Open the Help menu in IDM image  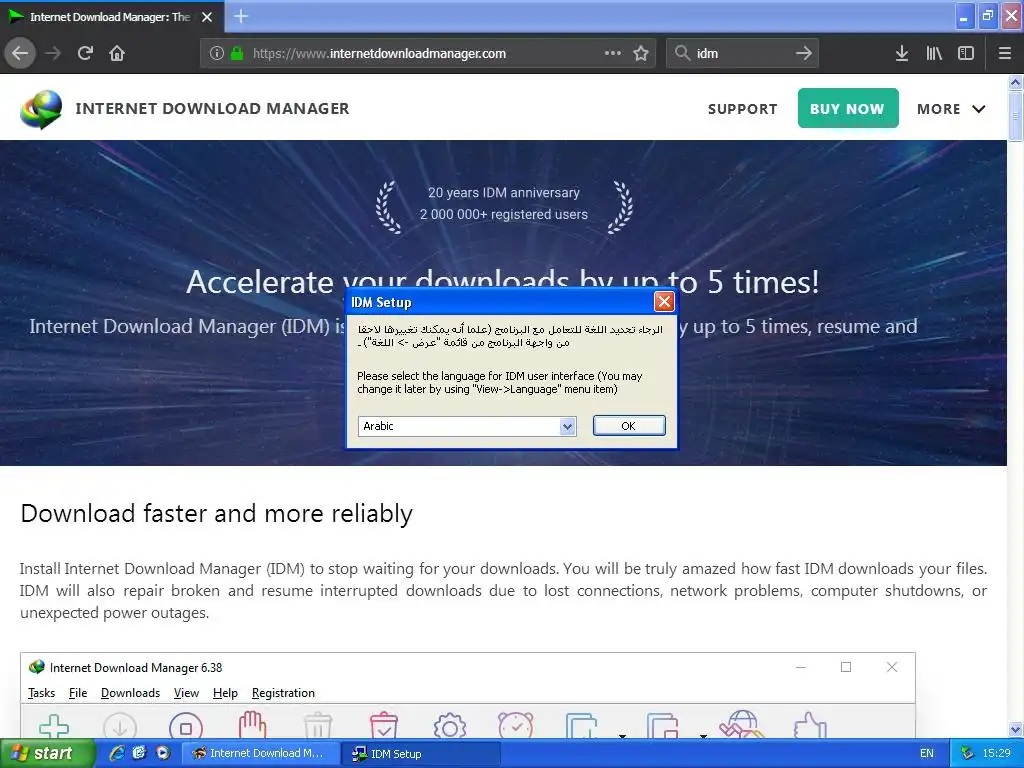click(225, 693)
